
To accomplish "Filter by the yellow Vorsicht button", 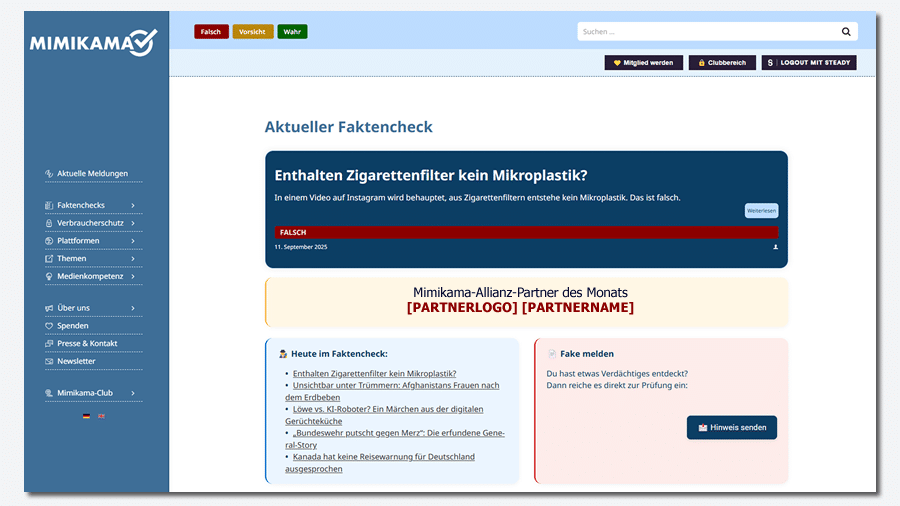I will click(253, 32).
